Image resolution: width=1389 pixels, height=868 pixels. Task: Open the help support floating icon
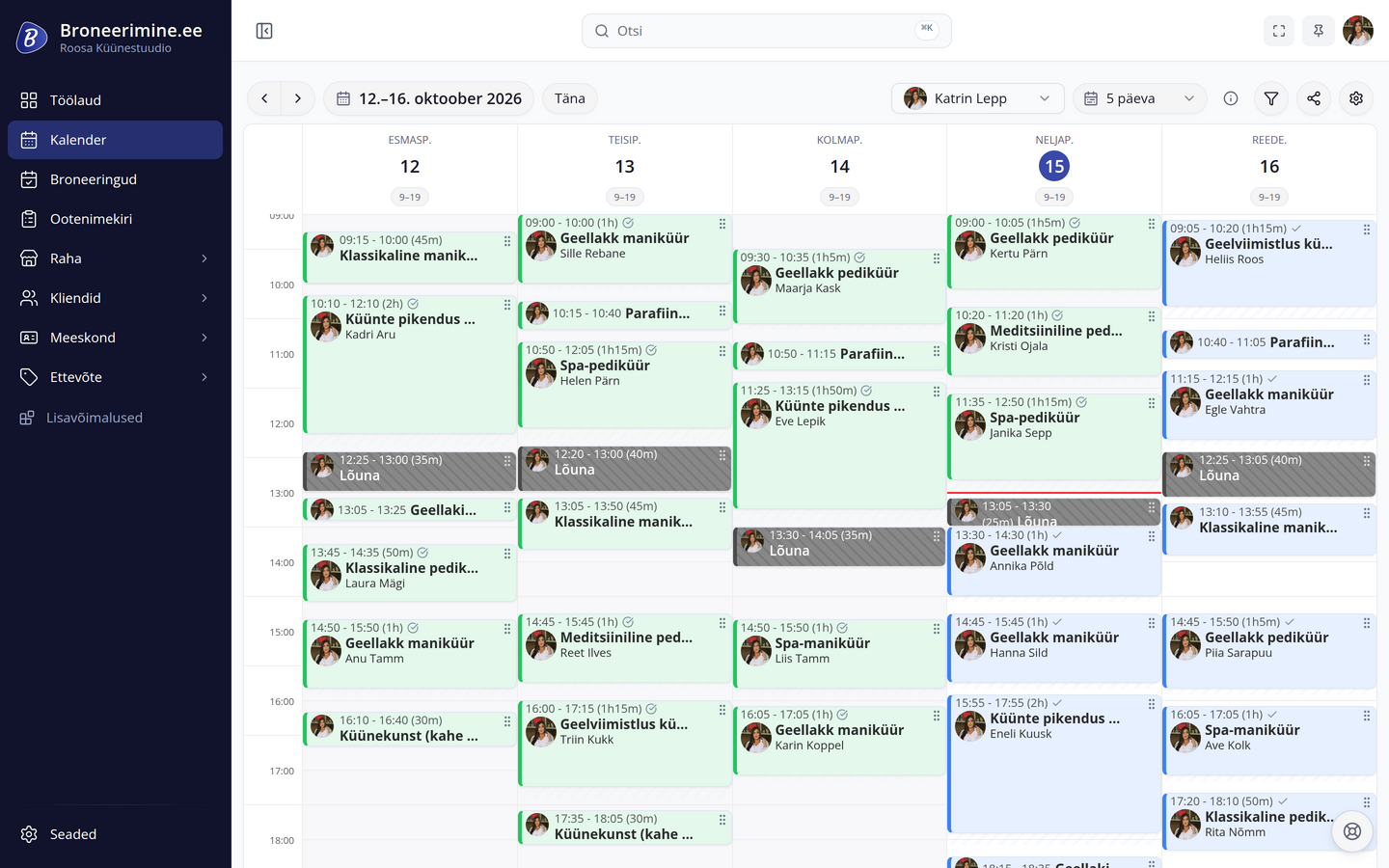coord(1352,831)
